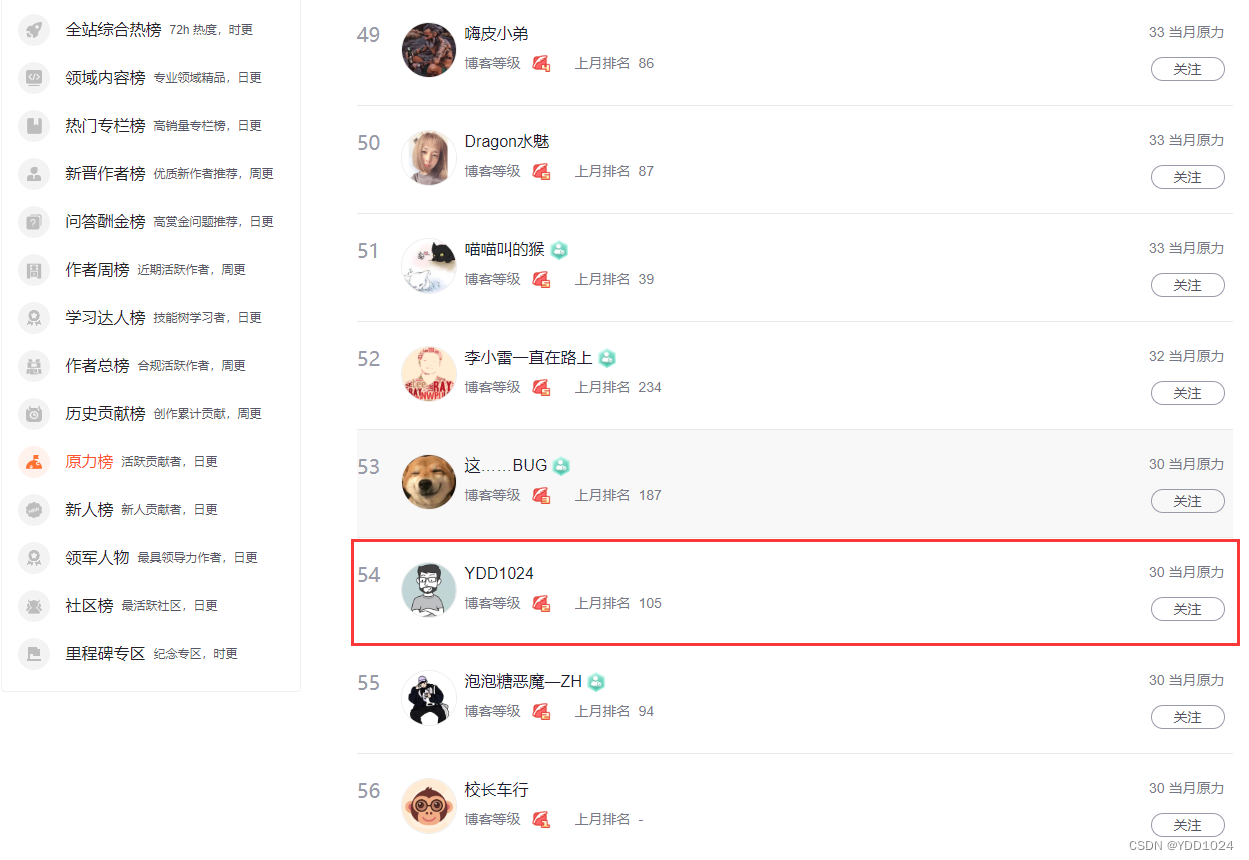Select 历史贡献榜 in the sidebar
Image resolution: width=1249 pixels, height=860 pixels.
(x=105, y=414)
